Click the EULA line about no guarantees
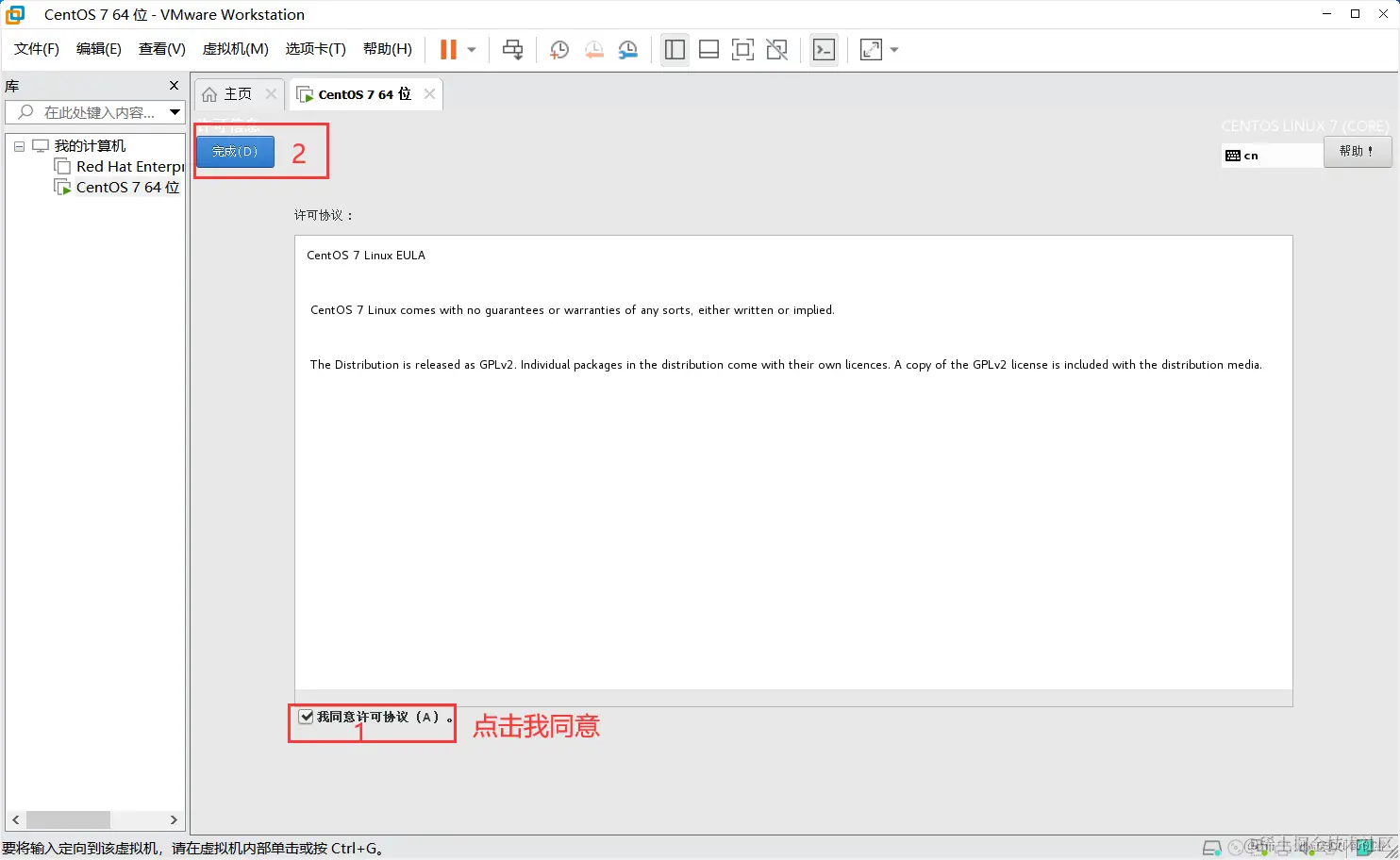 573,310
